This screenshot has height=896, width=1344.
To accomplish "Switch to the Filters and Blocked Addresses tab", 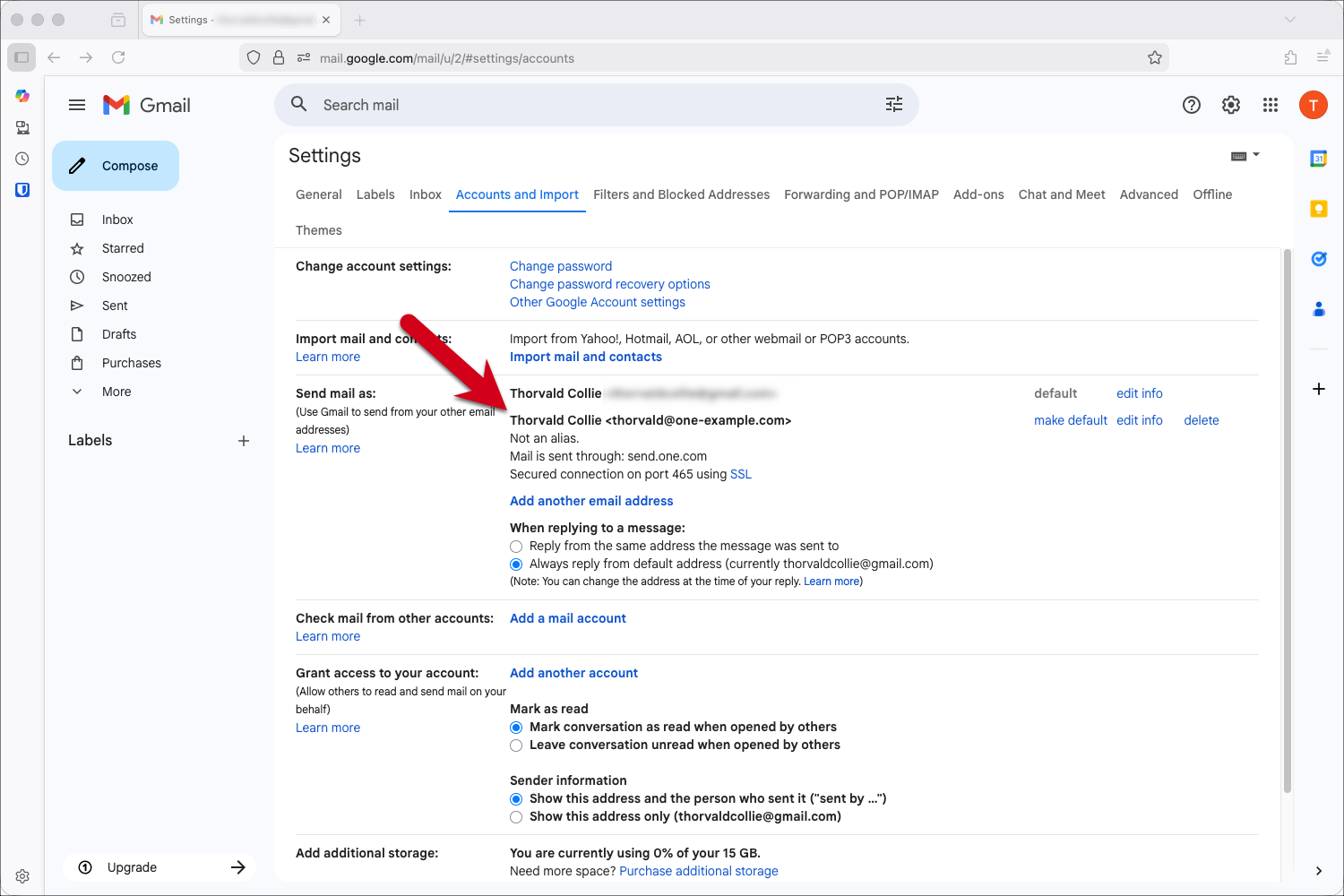I will [x=681, y=194].
